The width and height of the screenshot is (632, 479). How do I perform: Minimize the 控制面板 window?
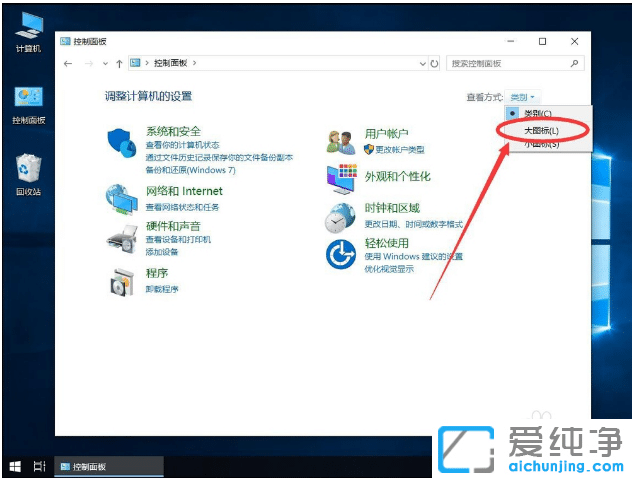[x=511, y=42]
